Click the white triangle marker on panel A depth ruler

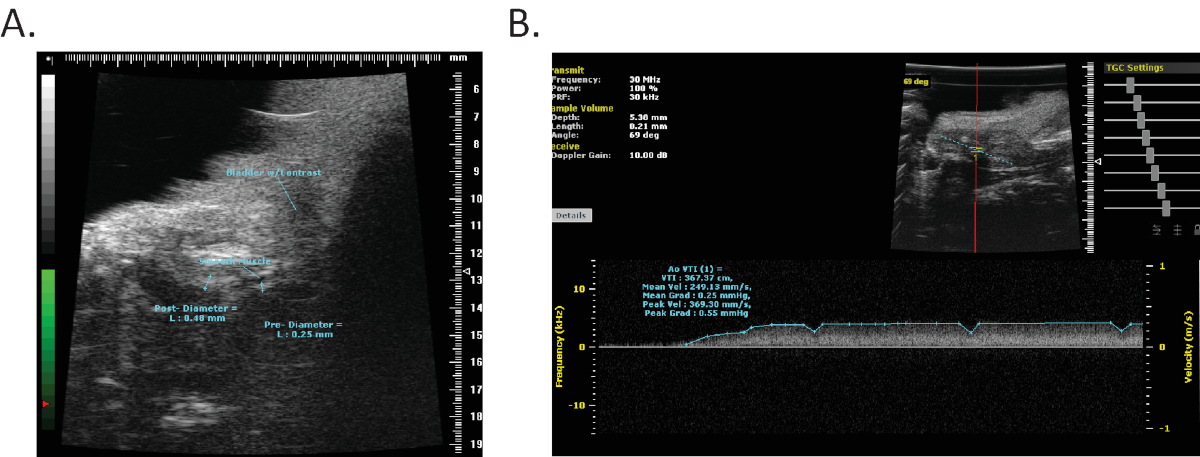click(x=466, y=271)
